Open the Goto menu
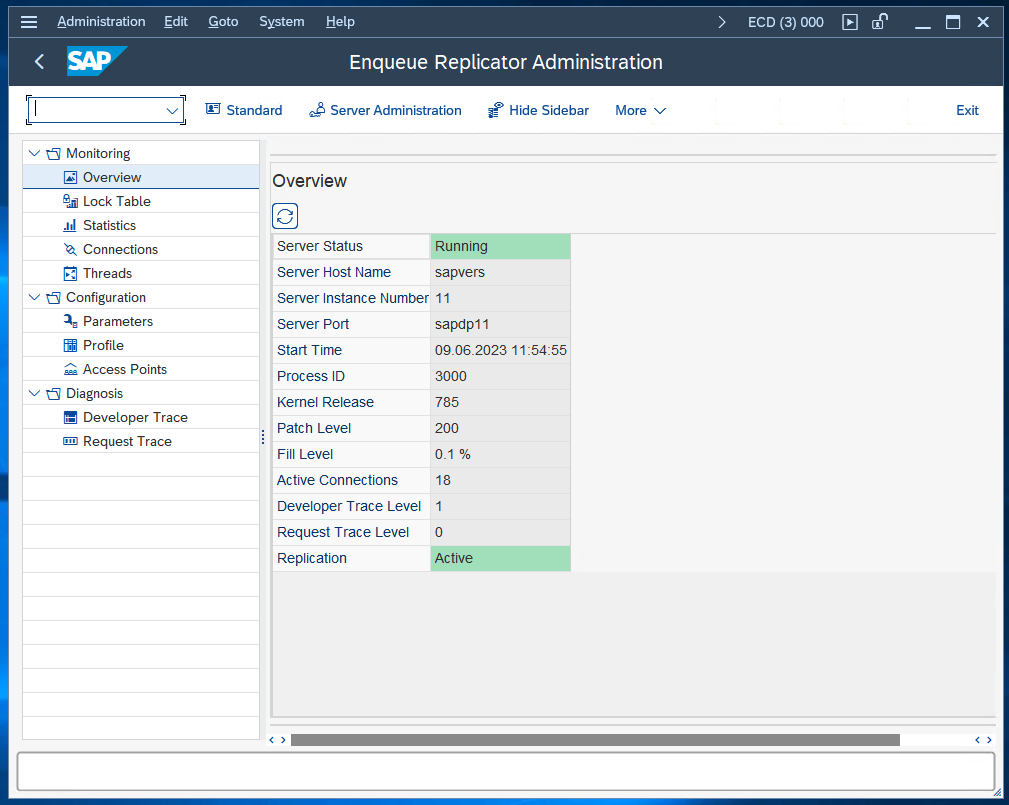Image resolution: width=1009 pixels, height=805 pixels. click(x=223, y=22)
